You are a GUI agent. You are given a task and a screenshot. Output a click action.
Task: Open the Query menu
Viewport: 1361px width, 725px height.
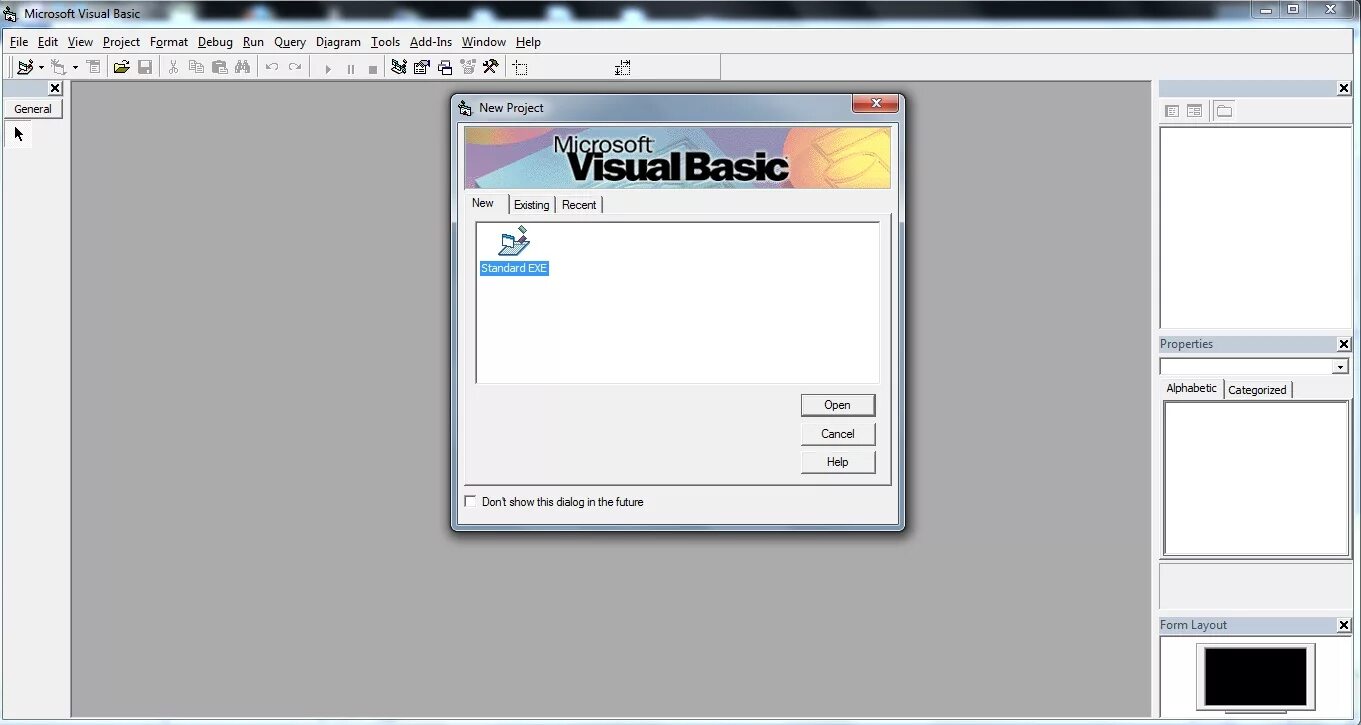pos(290,42)
